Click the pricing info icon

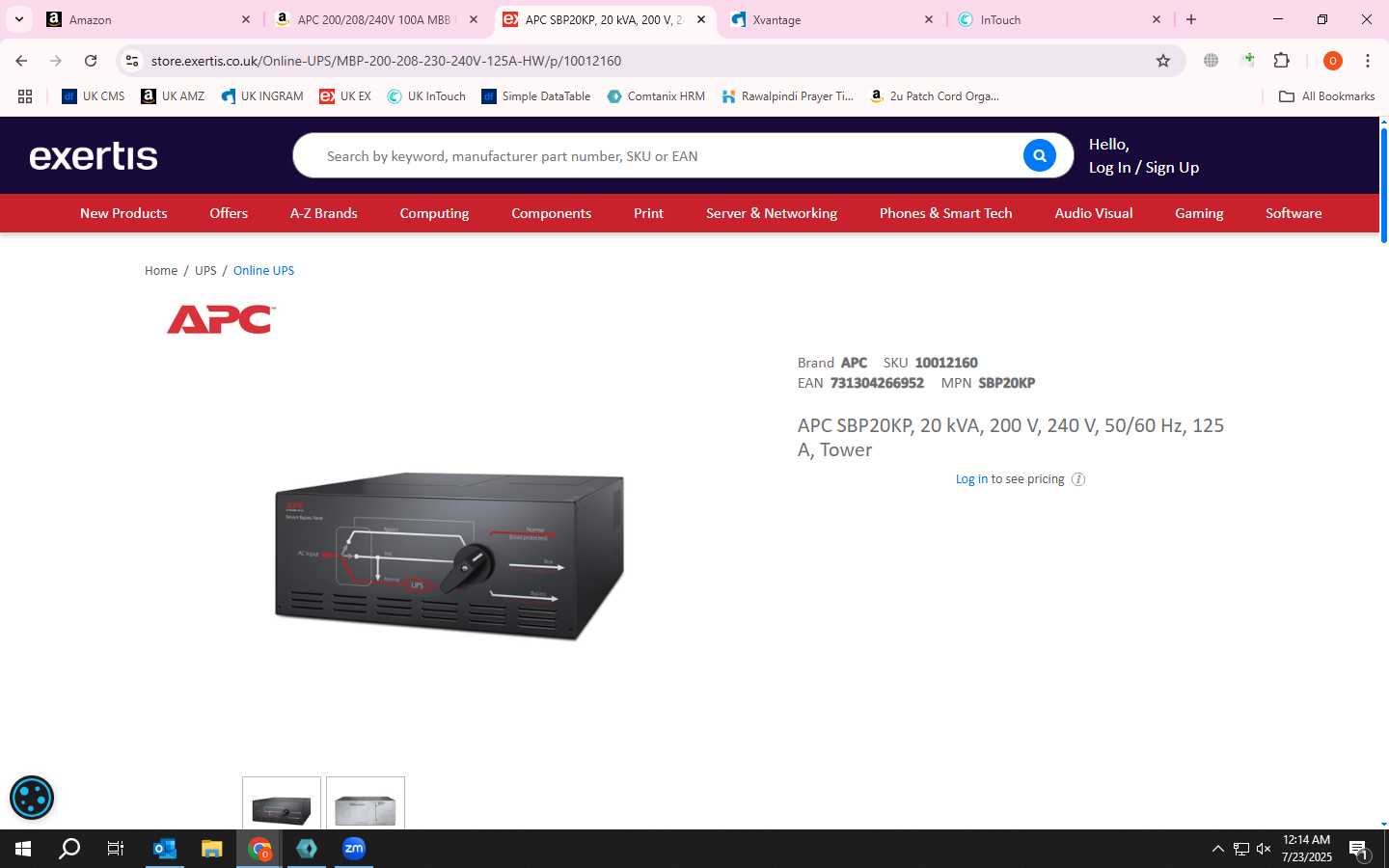(1078, 479)
